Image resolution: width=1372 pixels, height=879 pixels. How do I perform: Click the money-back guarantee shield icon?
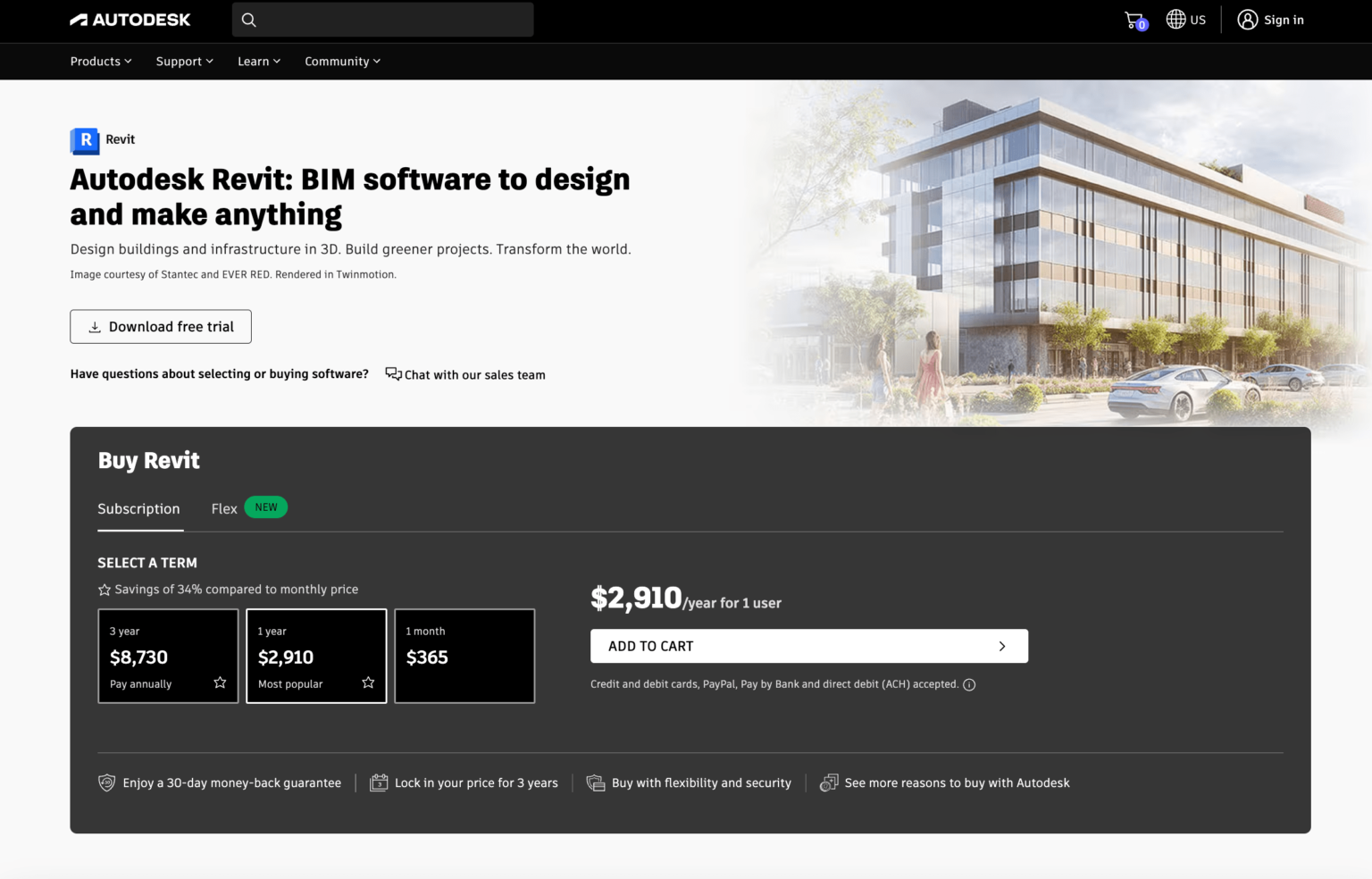coord(105,782)
